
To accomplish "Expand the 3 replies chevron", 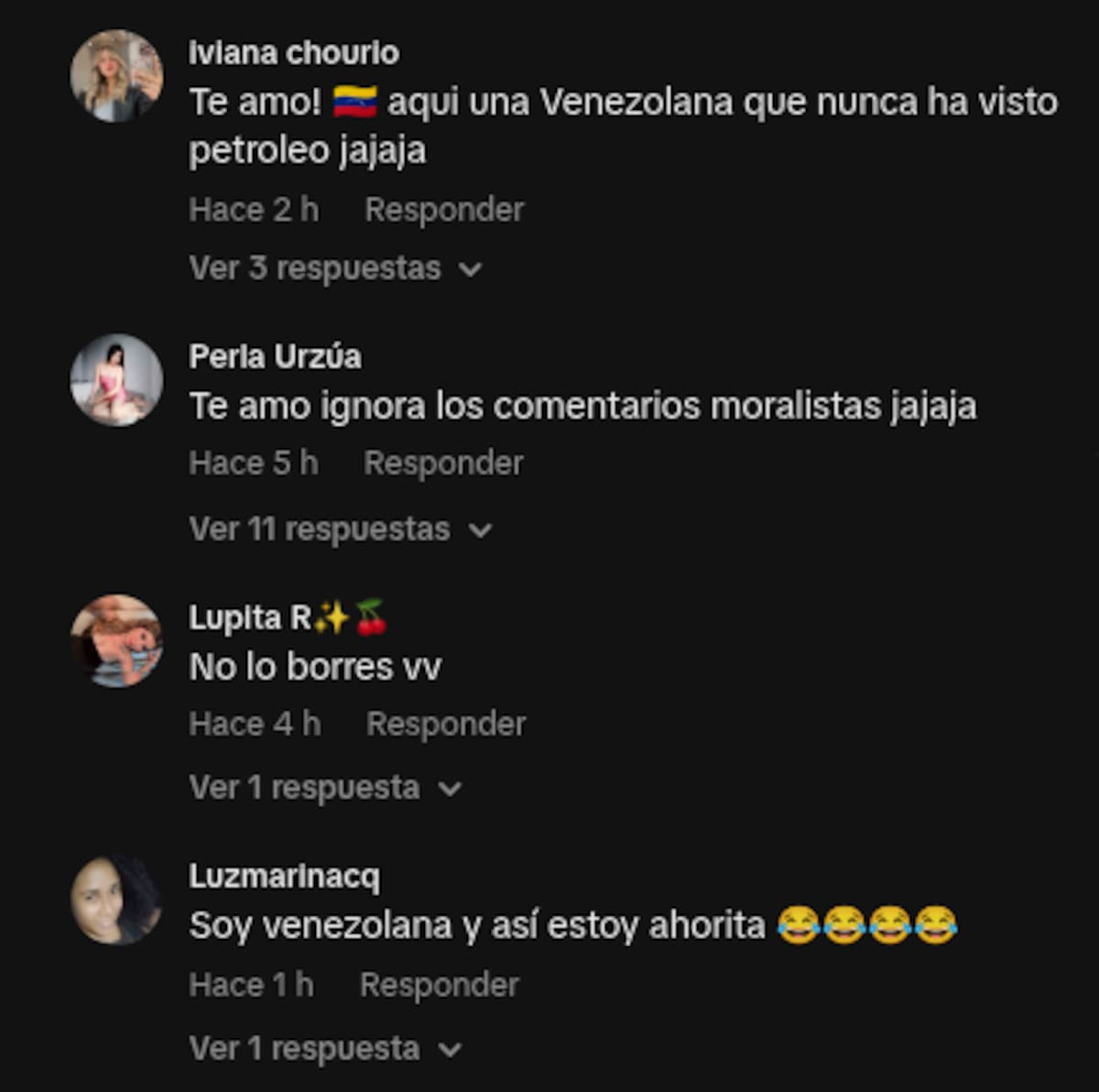I will (x=470, y=270).
